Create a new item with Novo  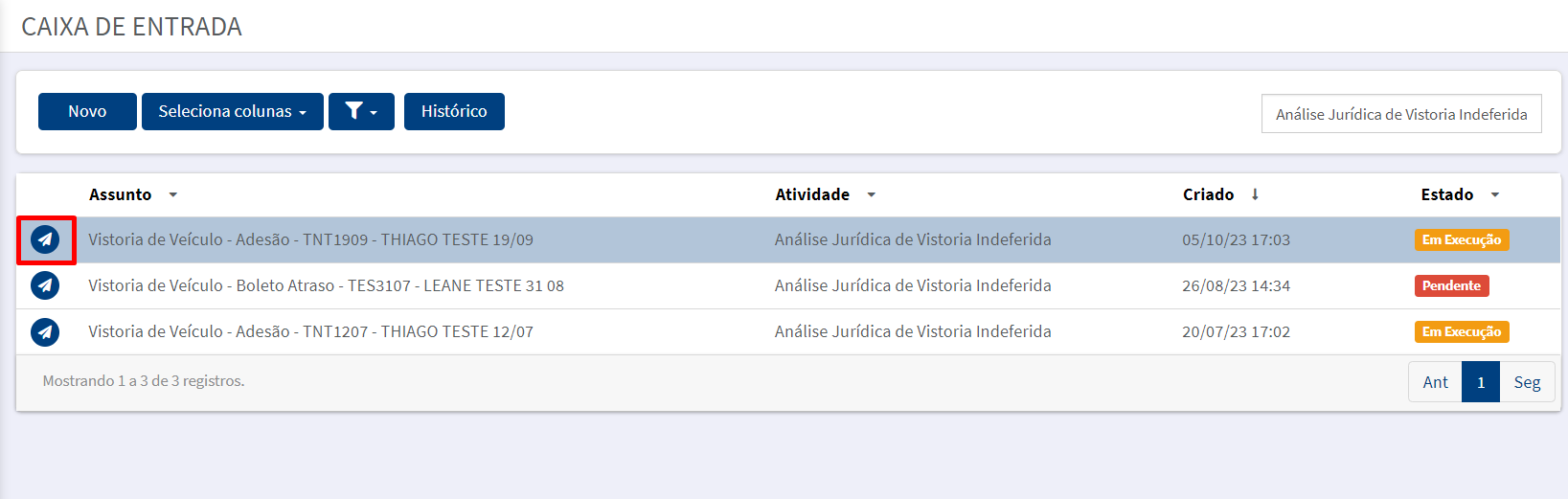(x=87, y=111)
